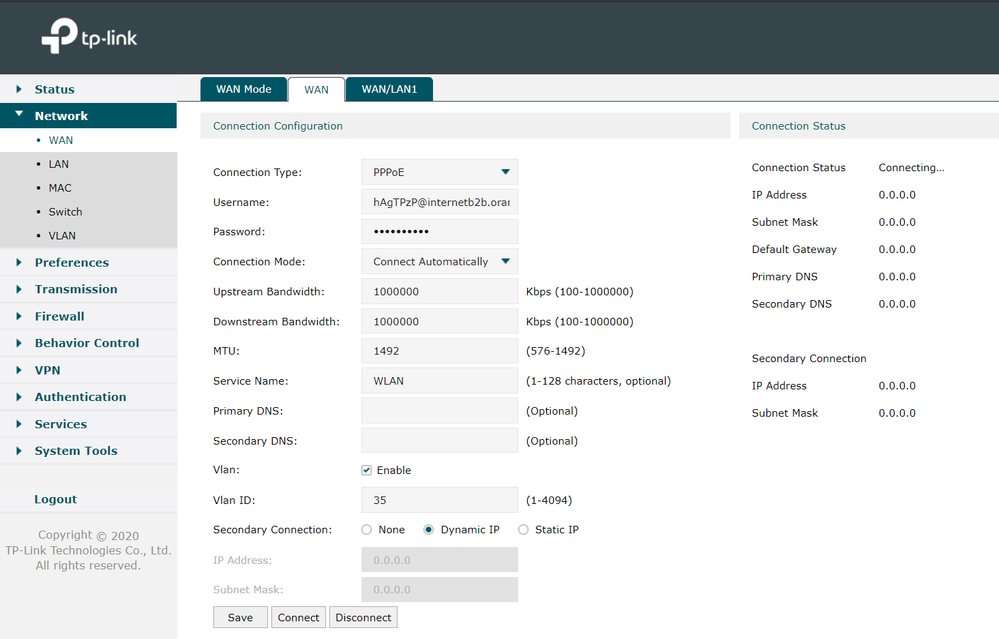Select Static IP secondary connection

tap(524, 530)
